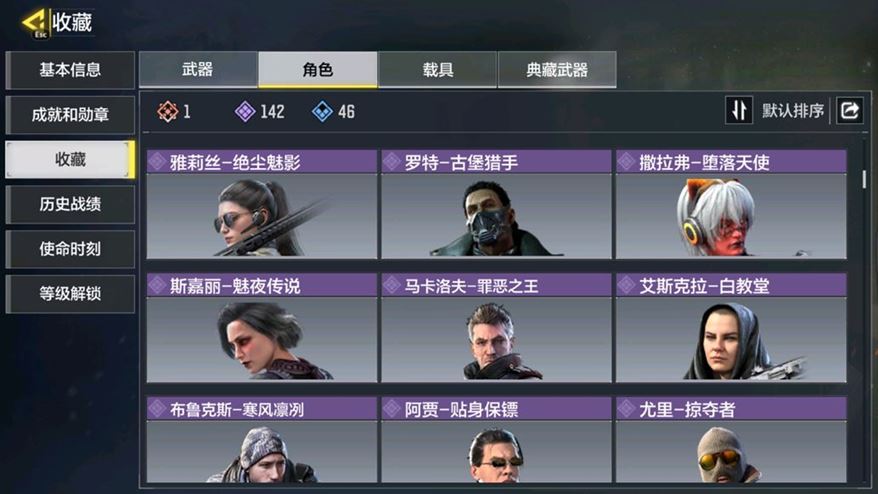
Task: Click the share export icon
Action: tap(849, 110)
